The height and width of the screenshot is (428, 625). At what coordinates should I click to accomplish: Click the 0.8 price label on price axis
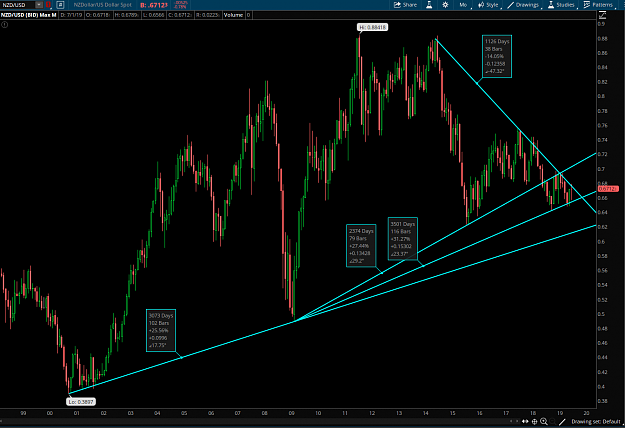click(x=601, y=96)
